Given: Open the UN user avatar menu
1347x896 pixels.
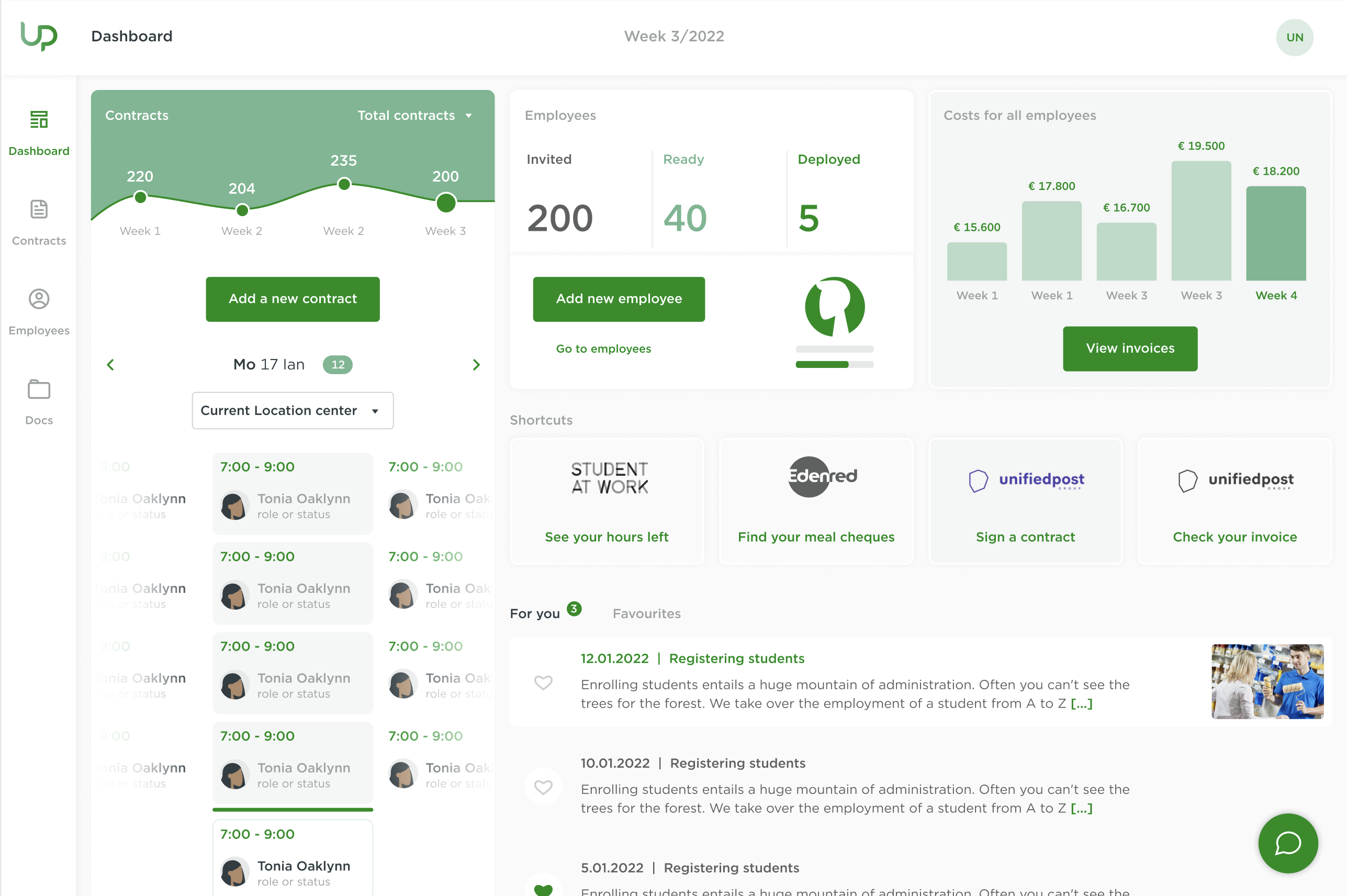Looking at the screenshot, I should 1294,37.
